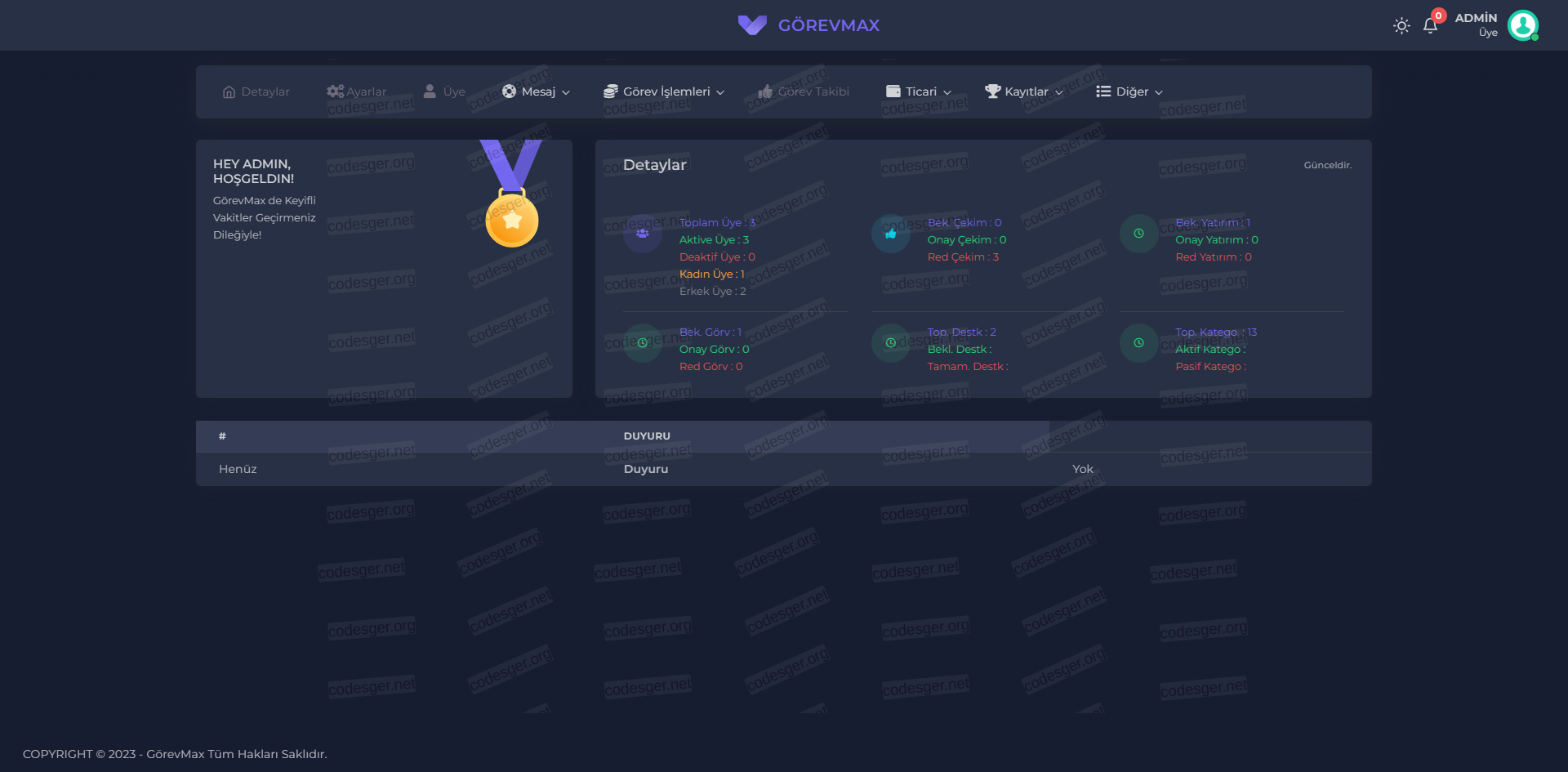Click the clock icon beside Top. Destk

891,343
